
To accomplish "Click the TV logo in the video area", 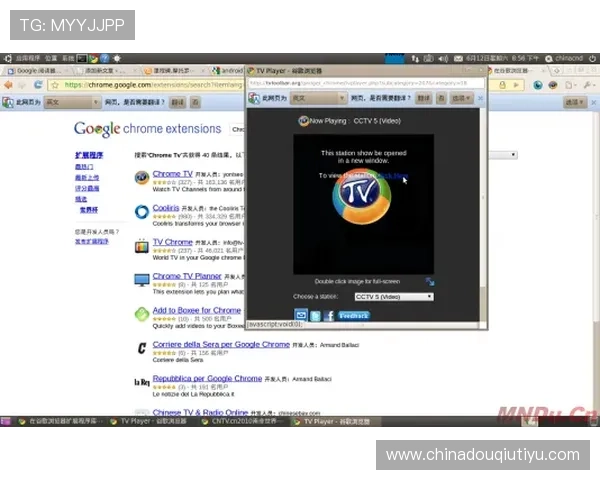I will (x=362, y=196).
